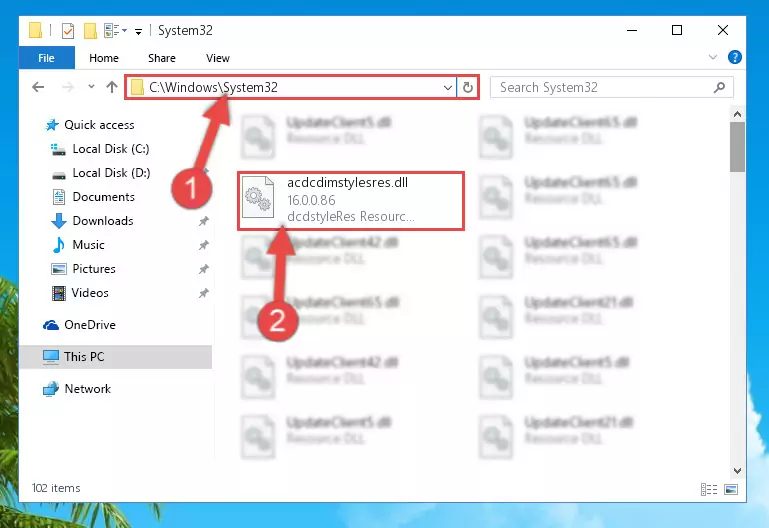Click the pin icon beside Videos
The width and height of the screenshot is (769, 528).
click(204, 293)
